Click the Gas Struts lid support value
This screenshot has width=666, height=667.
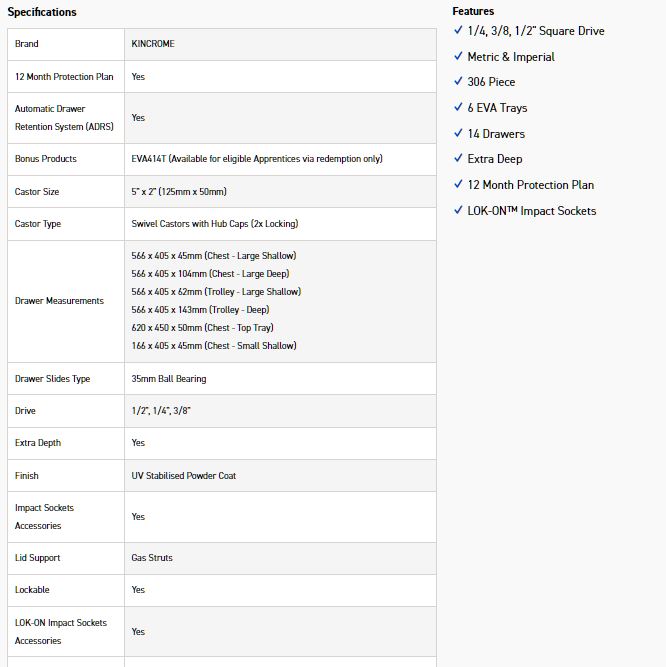coord(152,558)
